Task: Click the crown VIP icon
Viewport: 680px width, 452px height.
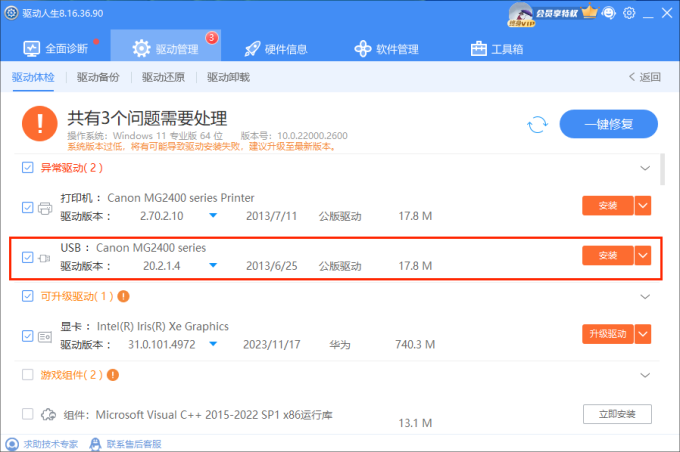Action: 589,12
